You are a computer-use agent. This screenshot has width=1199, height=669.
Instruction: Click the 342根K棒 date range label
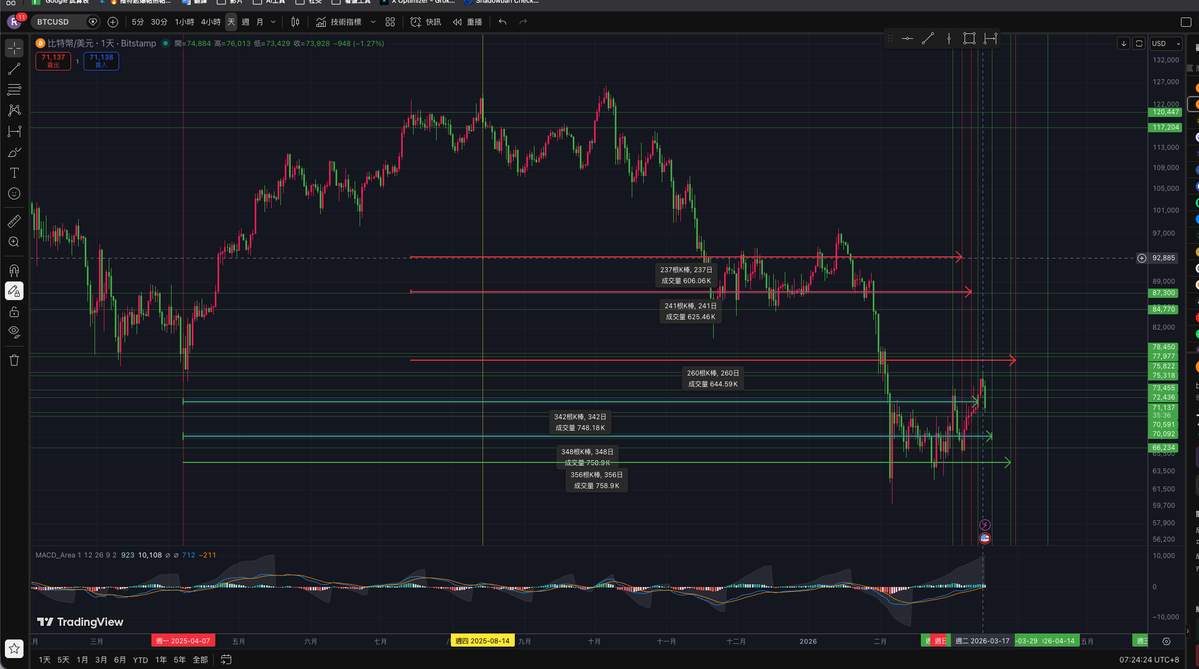(x=580, y=422)
